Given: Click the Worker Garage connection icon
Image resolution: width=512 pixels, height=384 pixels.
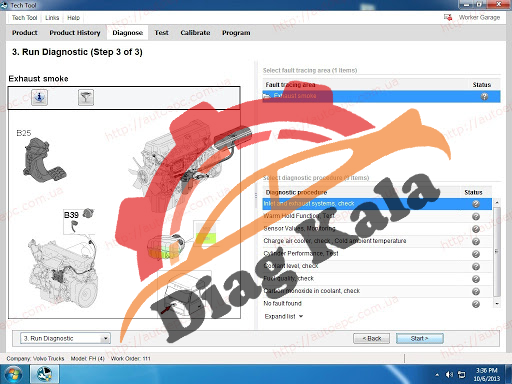Looking at the screenshot, I should tap(448, 17).
